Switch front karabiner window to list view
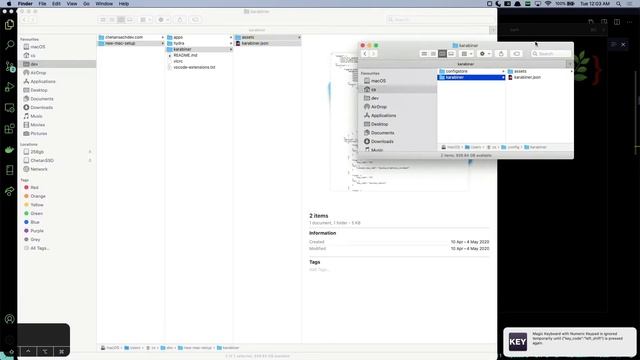This screenshot has height=360, width=640. point(433,53)
